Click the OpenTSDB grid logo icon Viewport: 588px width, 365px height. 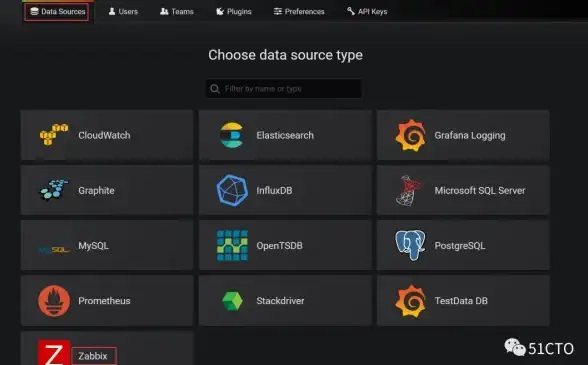tap(232, 245)
